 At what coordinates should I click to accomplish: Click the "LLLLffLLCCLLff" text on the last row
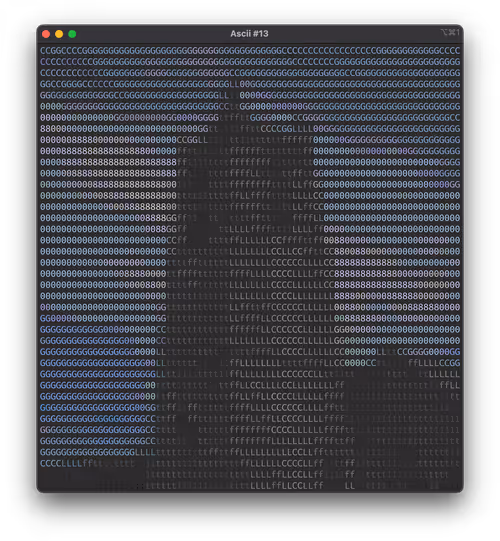pyautogui.click(x=287, y=485)
